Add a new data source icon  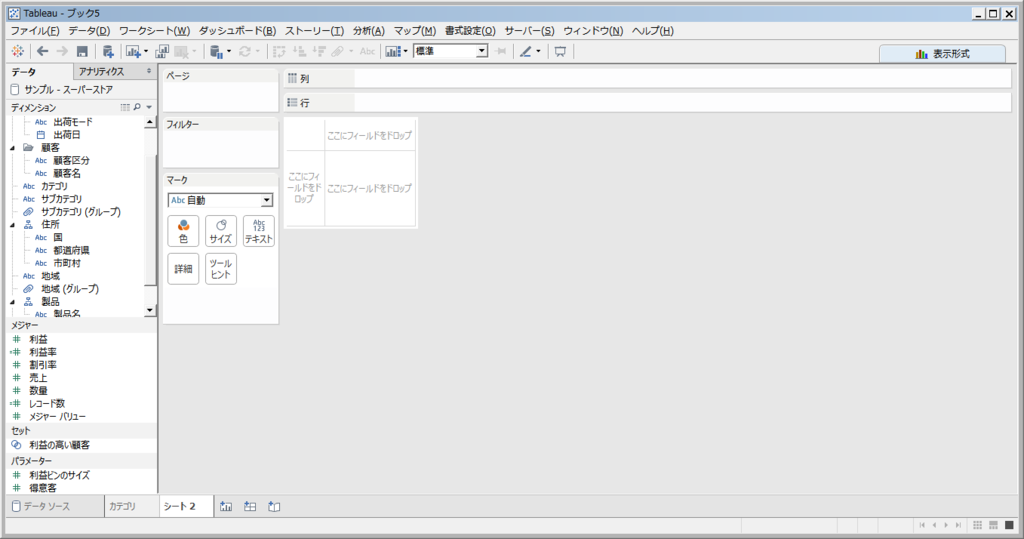coord(108,51)
